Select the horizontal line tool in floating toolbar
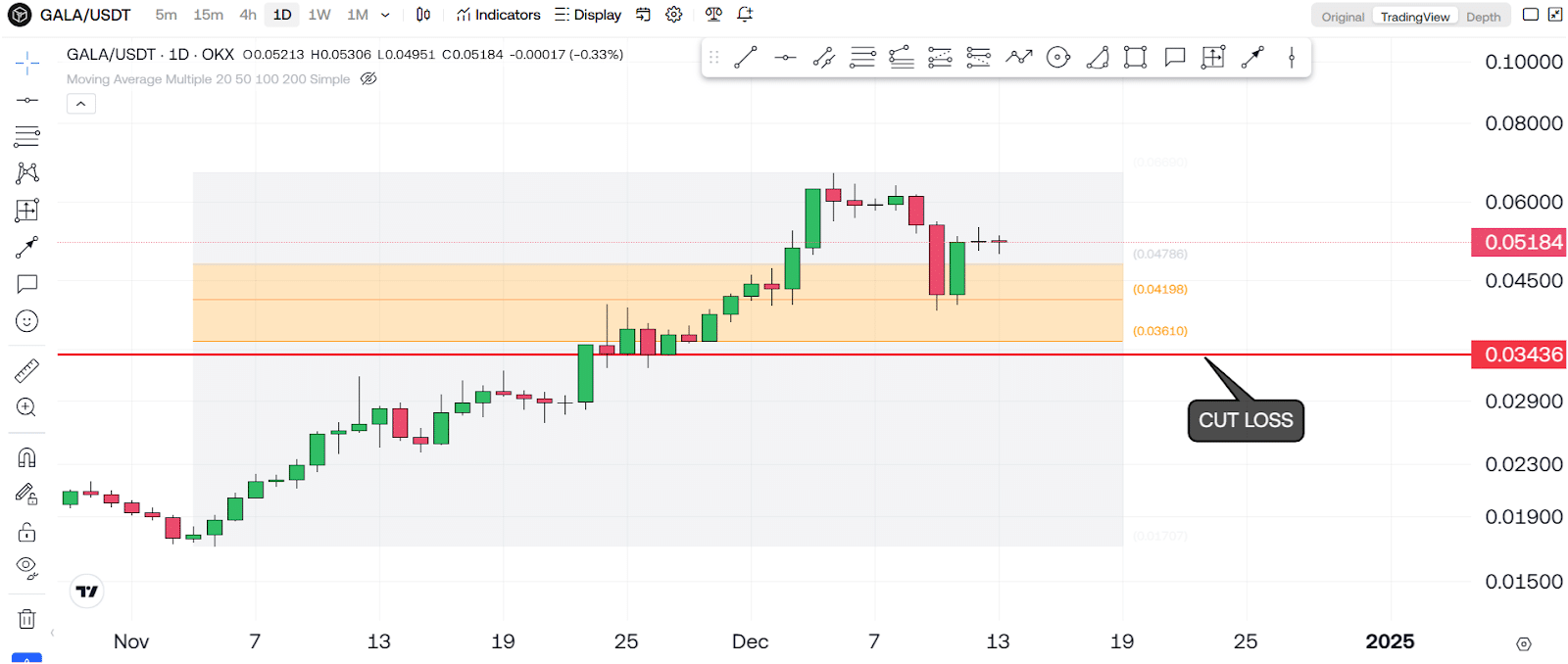The width and height of the screenshot is (1568, 664). [x=785, y=58]
